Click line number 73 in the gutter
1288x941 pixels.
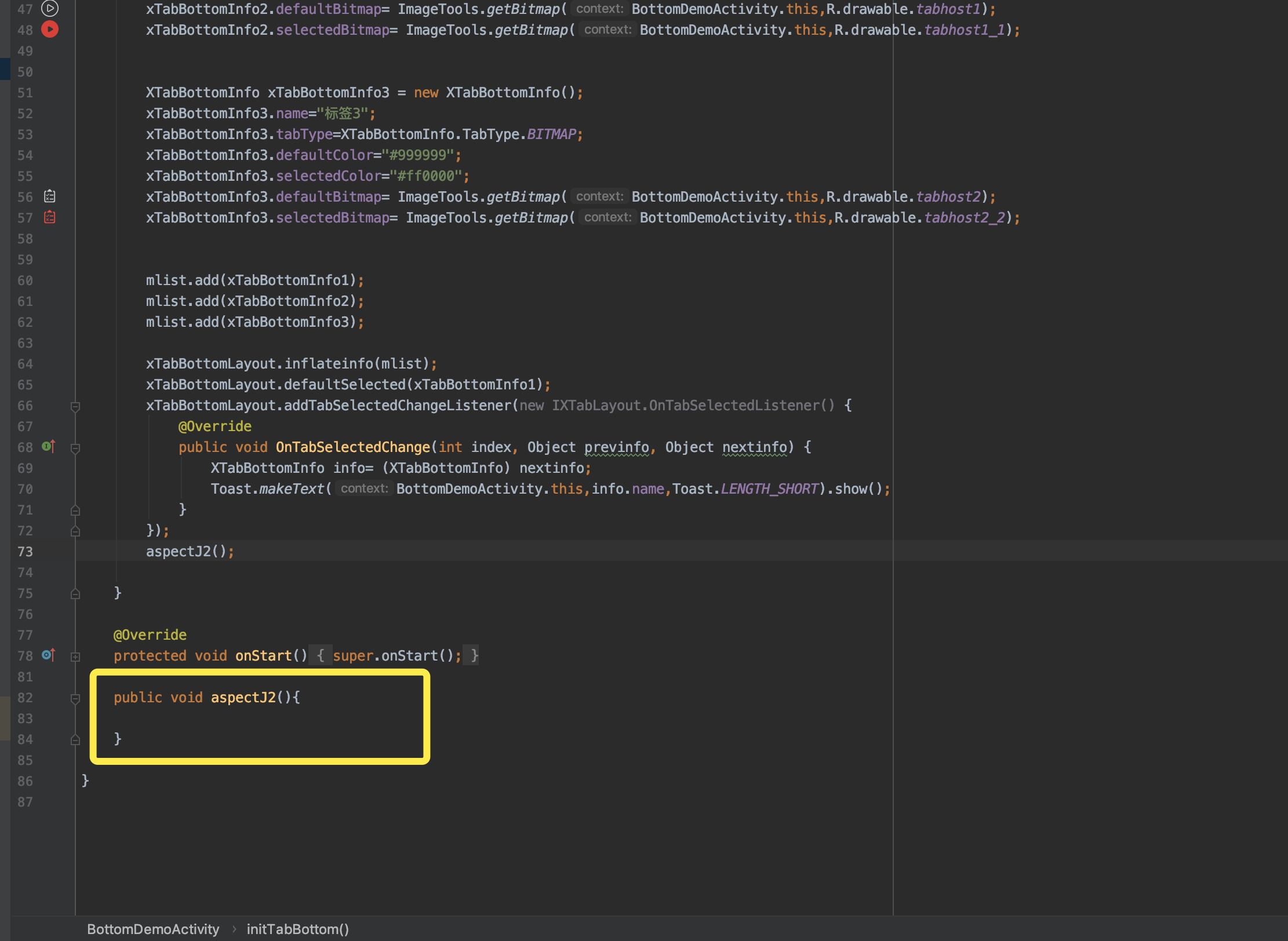click(26, 552)
